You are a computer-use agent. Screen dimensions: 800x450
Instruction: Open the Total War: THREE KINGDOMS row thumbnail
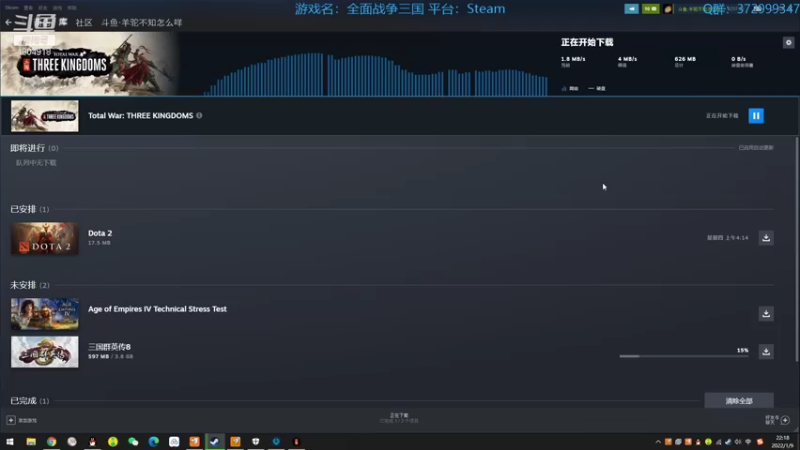[45, 116]
